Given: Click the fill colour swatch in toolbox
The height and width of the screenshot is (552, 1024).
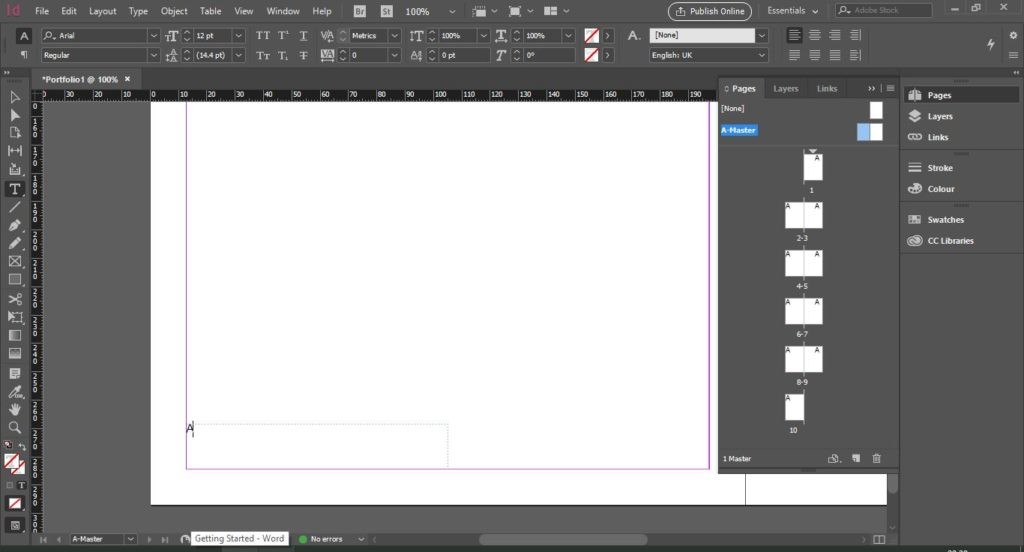Looking at the screenshot, I should [11, 462].
